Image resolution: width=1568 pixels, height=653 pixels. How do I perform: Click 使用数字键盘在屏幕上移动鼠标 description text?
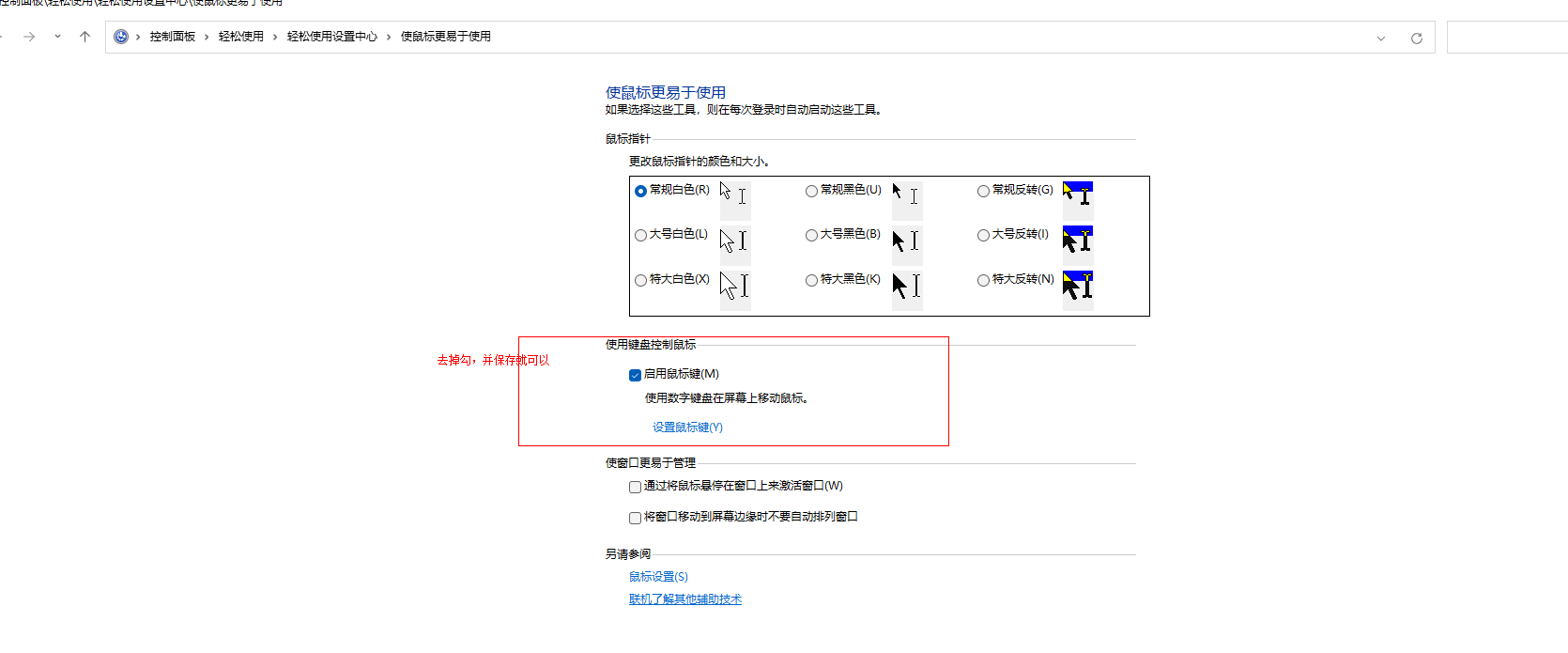727,398
